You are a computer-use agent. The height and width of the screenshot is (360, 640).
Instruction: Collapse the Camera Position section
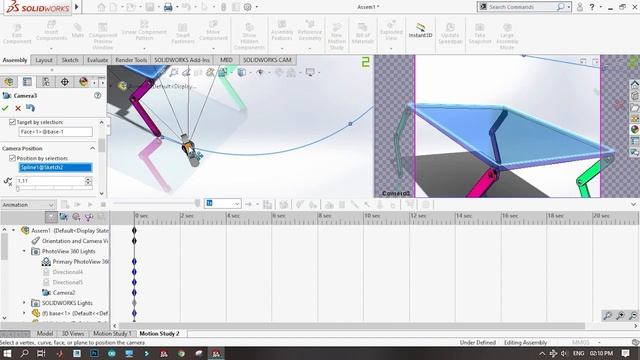tap(93, 149)
